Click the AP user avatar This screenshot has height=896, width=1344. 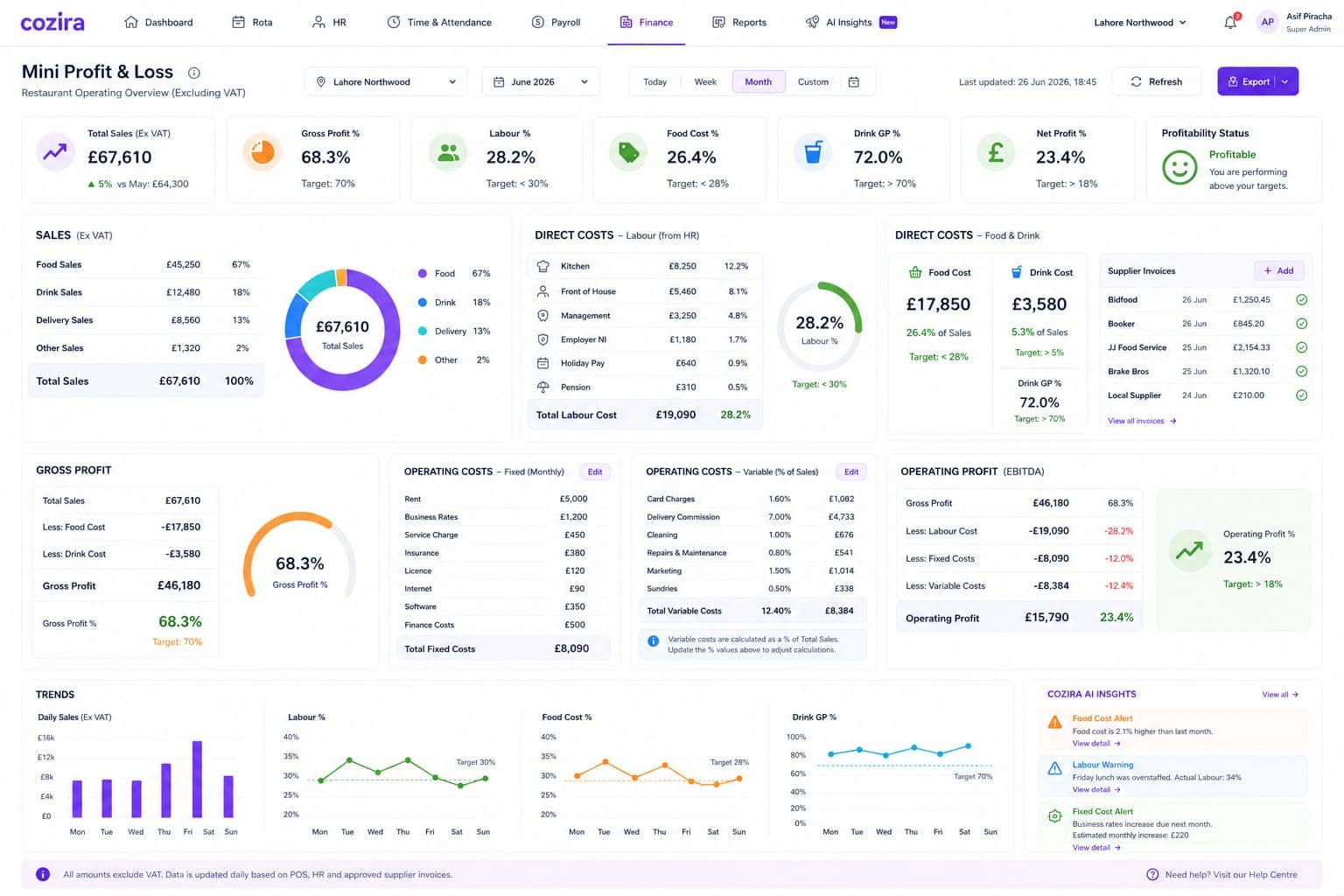pos(1267,22)
